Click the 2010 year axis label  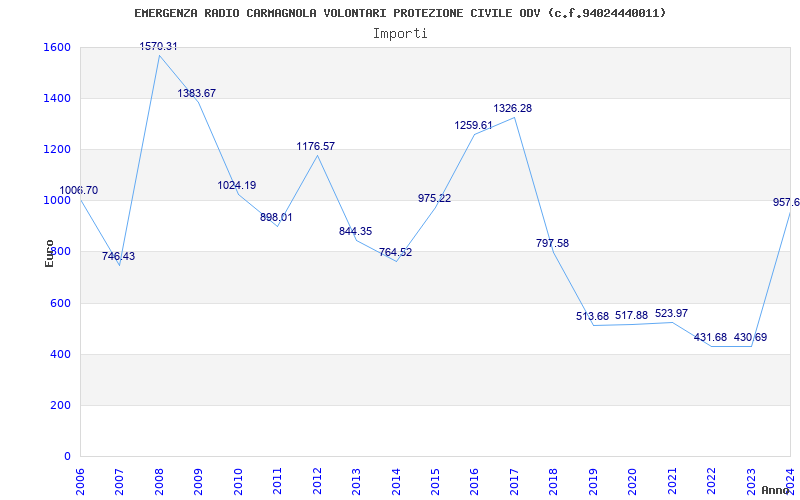pos(238,481)
